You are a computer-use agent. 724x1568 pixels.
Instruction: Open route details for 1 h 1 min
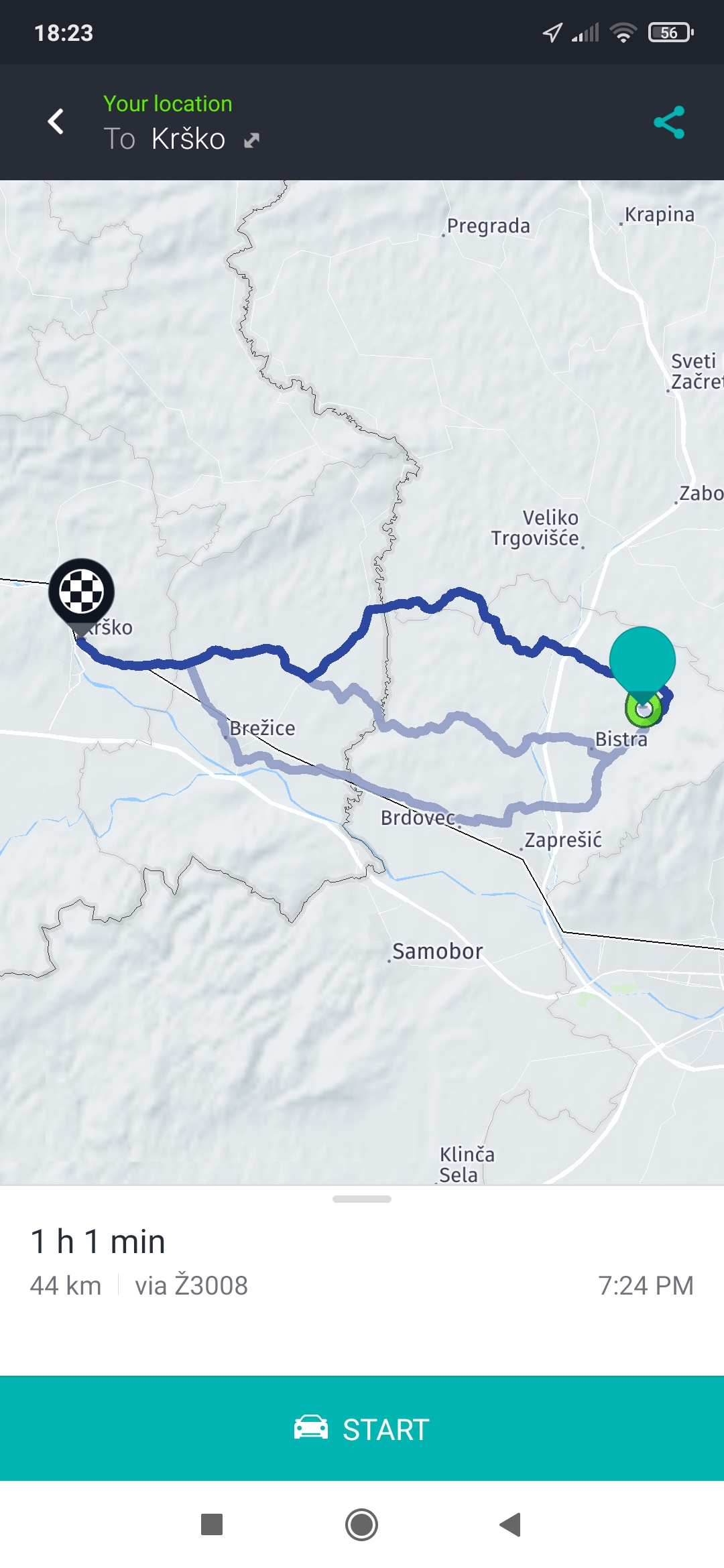(98, 1241)
